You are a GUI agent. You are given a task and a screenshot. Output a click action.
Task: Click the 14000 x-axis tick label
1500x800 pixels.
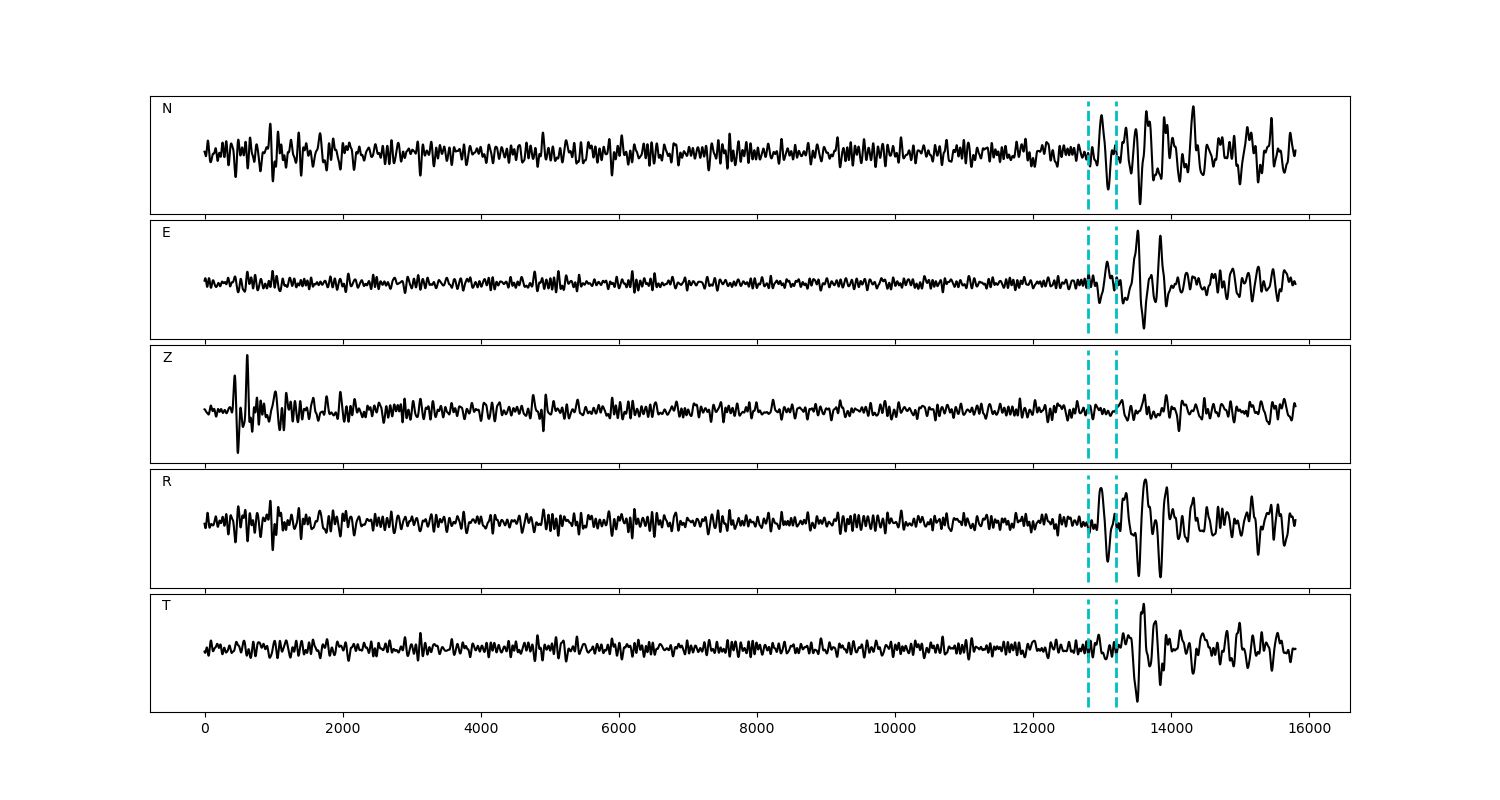[x=1171, y=729]
